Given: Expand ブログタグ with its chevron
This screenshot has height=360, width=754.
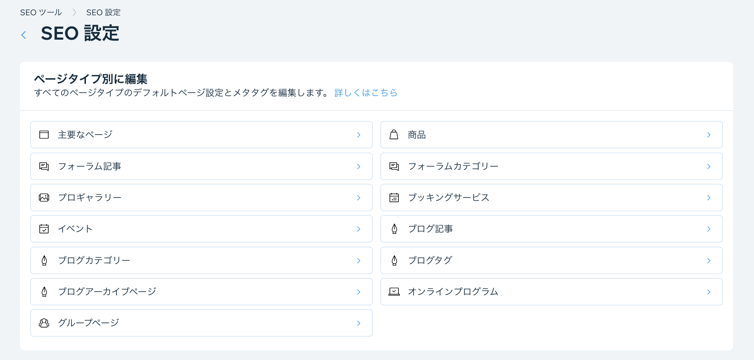Looking at the screenshot, I should 708,261.
